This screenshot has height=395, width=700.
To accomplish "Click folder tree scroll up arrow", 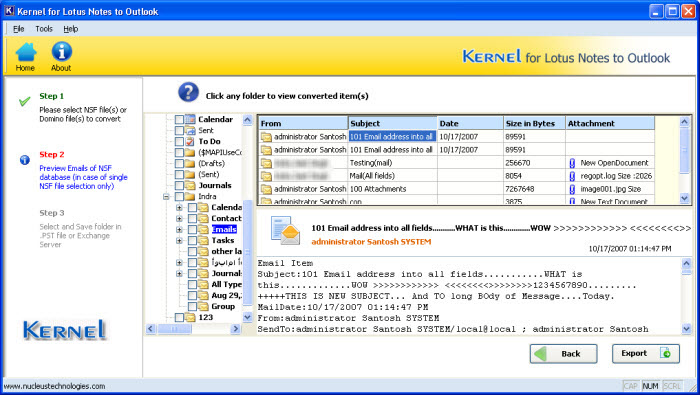I will [x=247, y=120].
